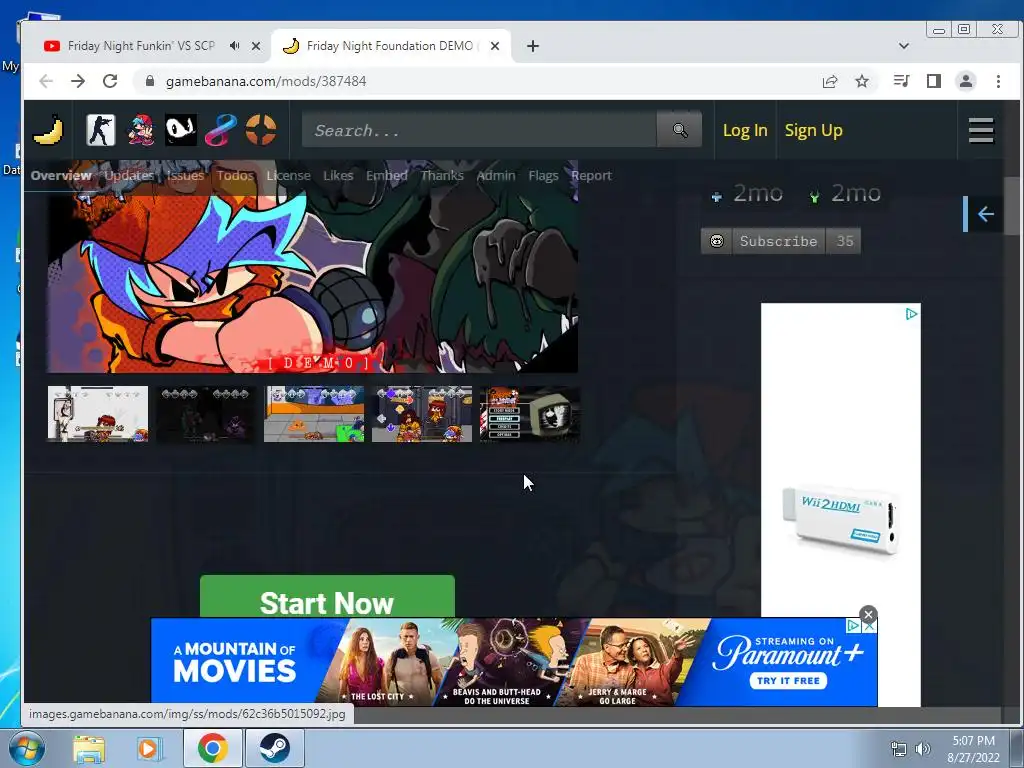
Task: Go forward one page
Action: point(78,81)
